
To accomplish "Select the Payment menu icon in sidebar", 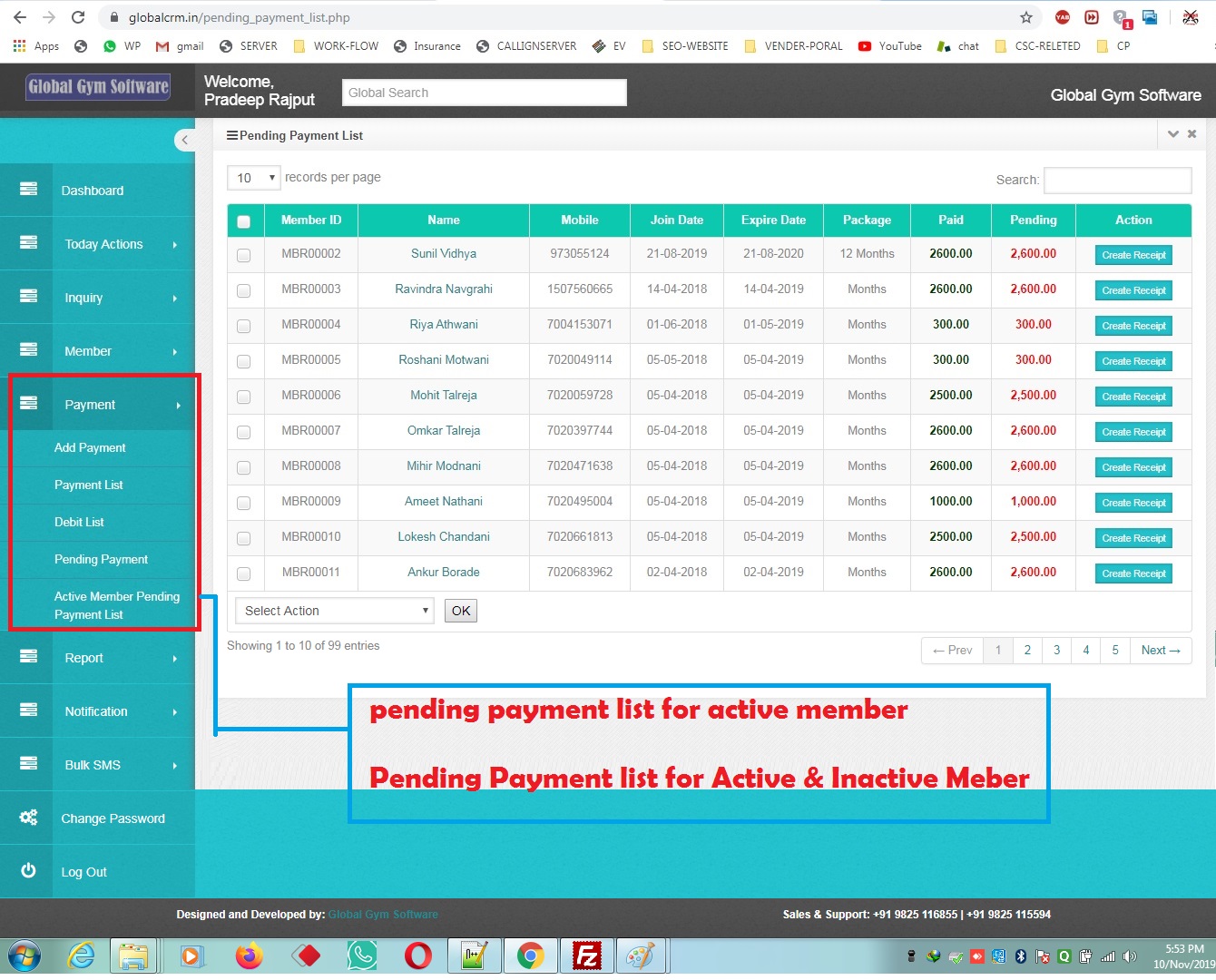I will click(27, 404).
